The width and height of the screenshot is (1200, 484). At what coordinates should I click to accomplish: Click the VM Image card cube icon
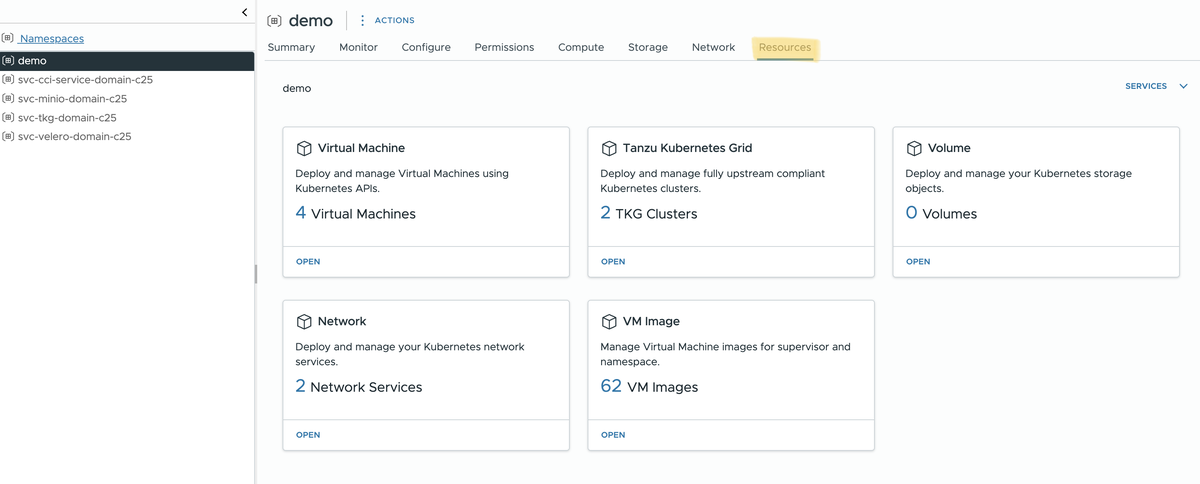click(609, 322)
